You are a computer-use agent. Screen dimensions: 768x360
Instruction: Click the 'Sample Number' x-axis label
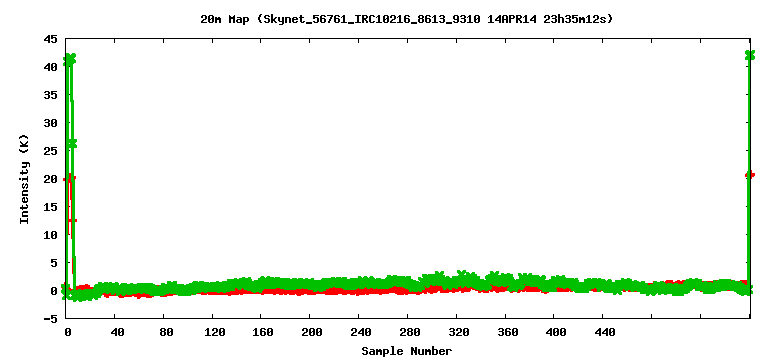(407, 351)
